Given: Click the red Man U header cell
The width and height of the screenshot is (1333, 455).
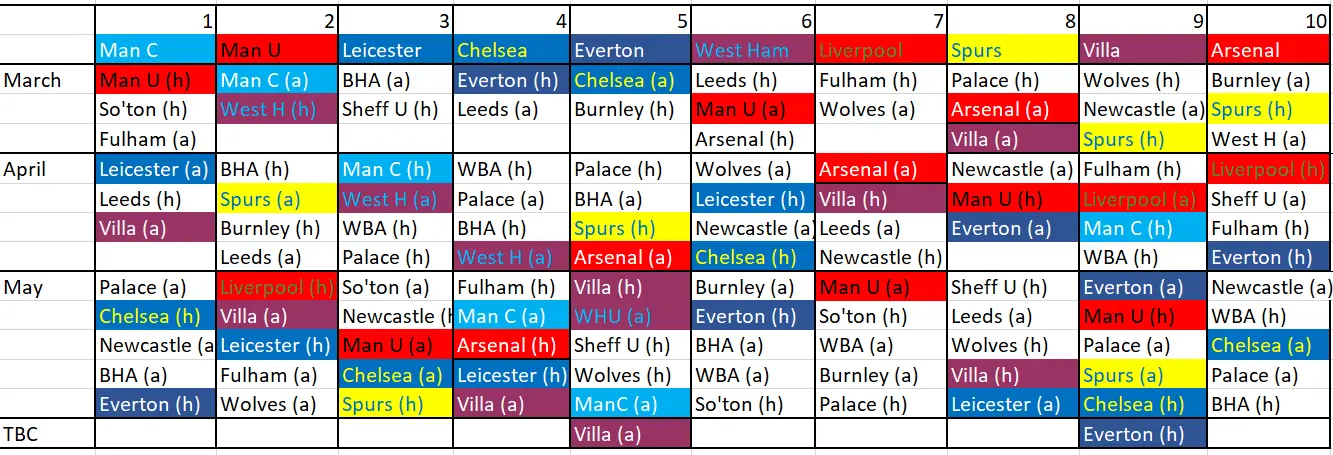Looking at the screenshot, I should (x=277, y=50).
